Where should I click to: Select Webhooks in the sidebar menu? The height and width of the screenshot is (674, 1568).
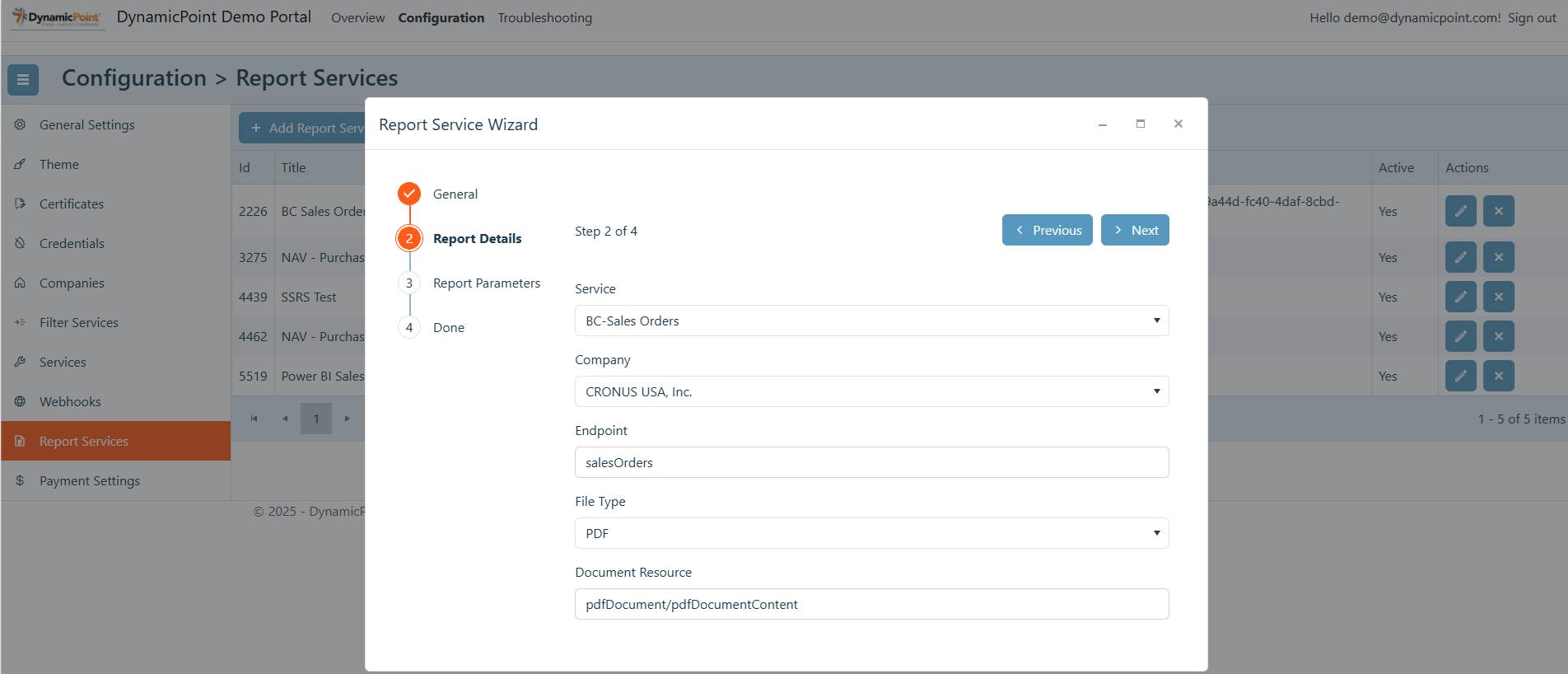[115, 401]
